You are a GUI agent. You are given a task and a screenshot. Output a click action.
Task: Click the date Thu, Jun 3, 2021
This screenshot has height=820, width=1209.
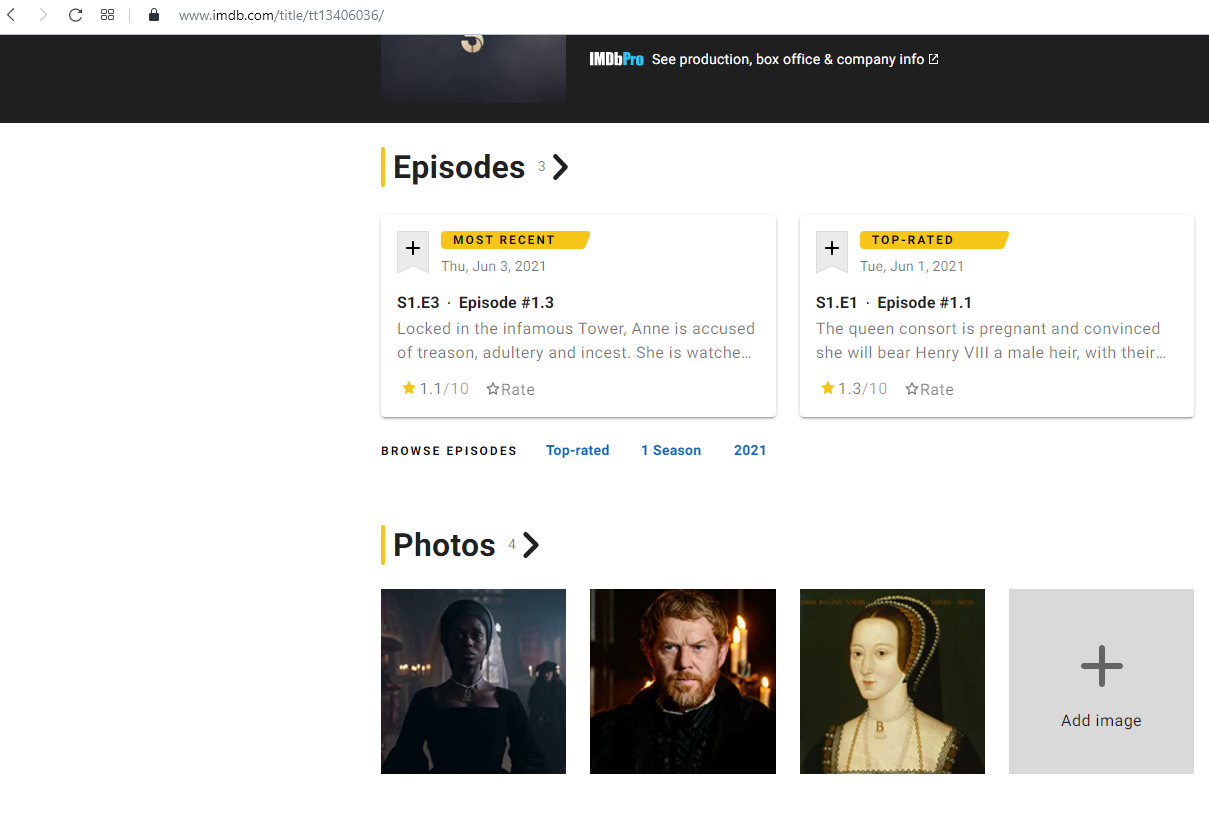tap(494, 266)
